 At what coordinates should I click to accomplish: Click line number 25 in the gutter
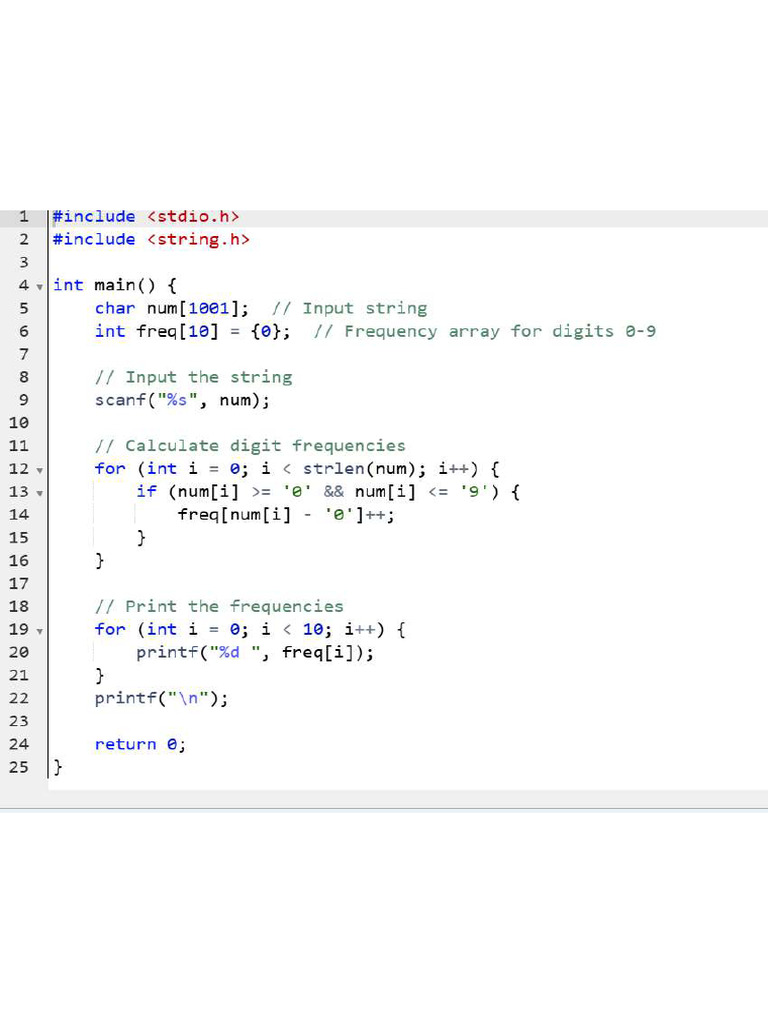pos(19,767)
